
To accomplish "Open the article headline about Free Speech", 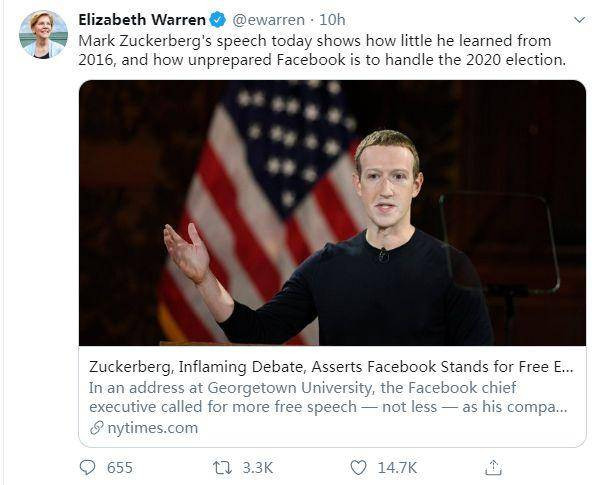I will (x=330, y=367).
